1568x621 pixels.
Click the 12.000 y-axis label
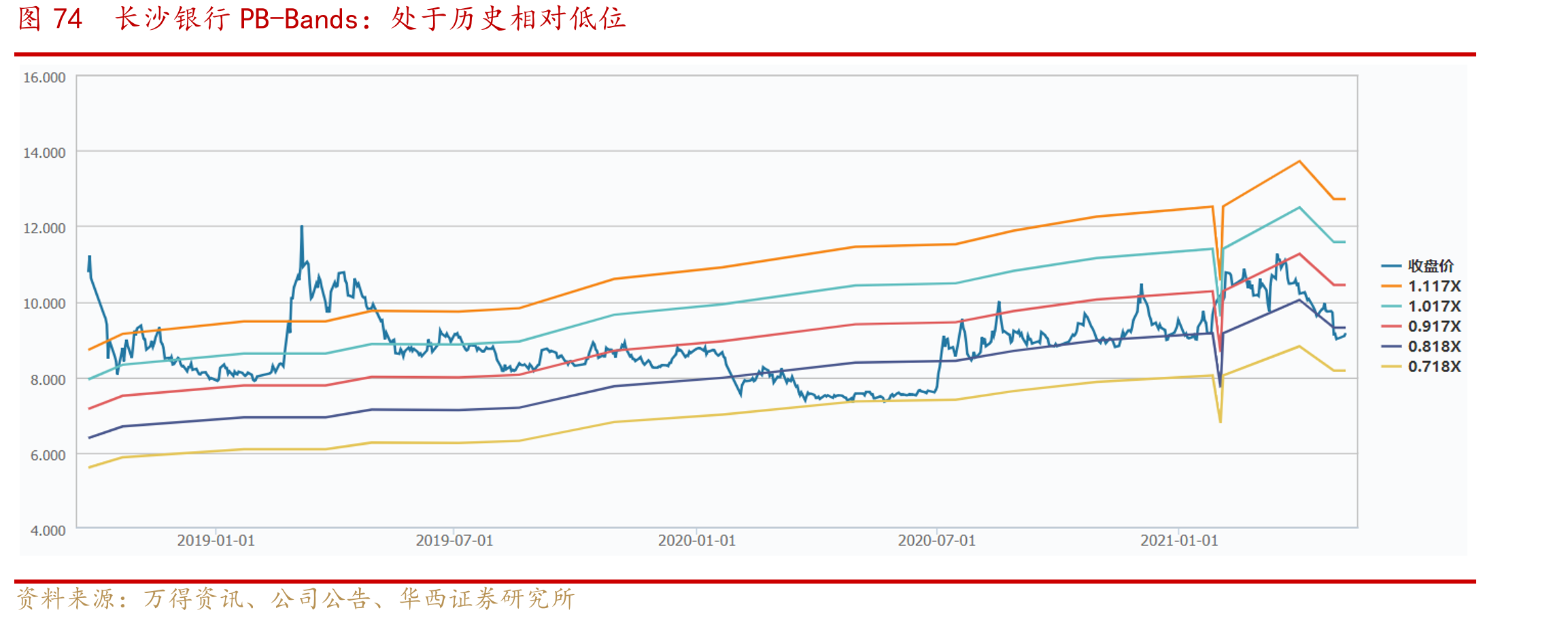pyautogui.click(x=44, y=229)
